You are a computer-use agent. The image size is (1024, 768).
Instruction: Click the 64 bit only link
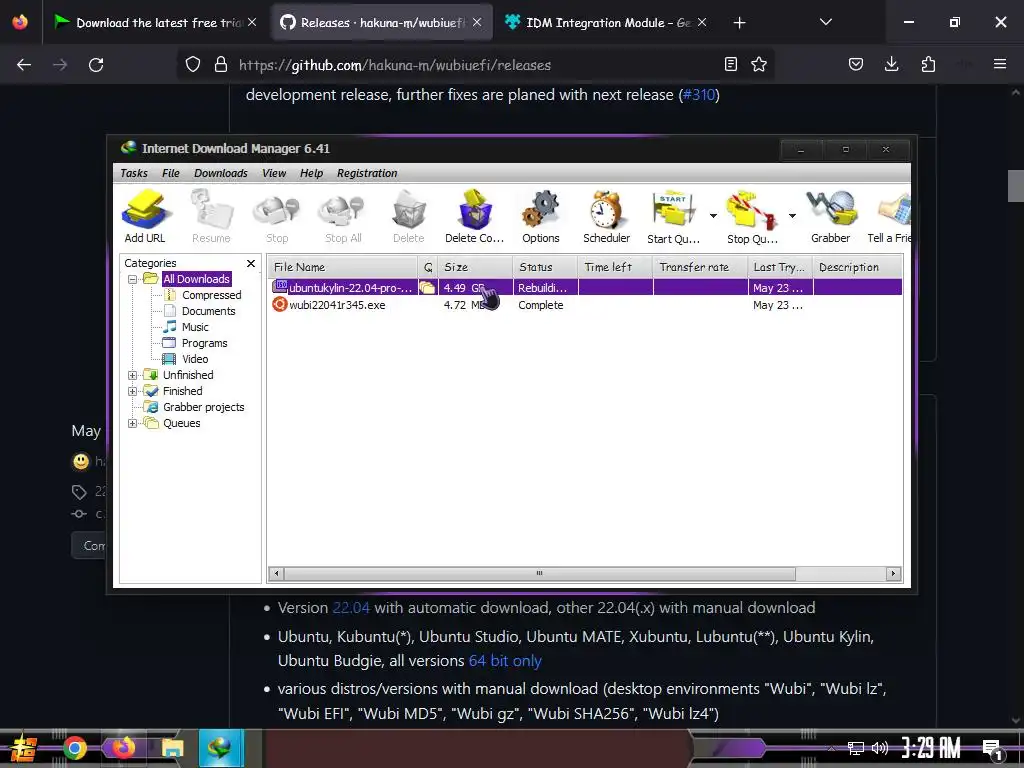[505, 661]
